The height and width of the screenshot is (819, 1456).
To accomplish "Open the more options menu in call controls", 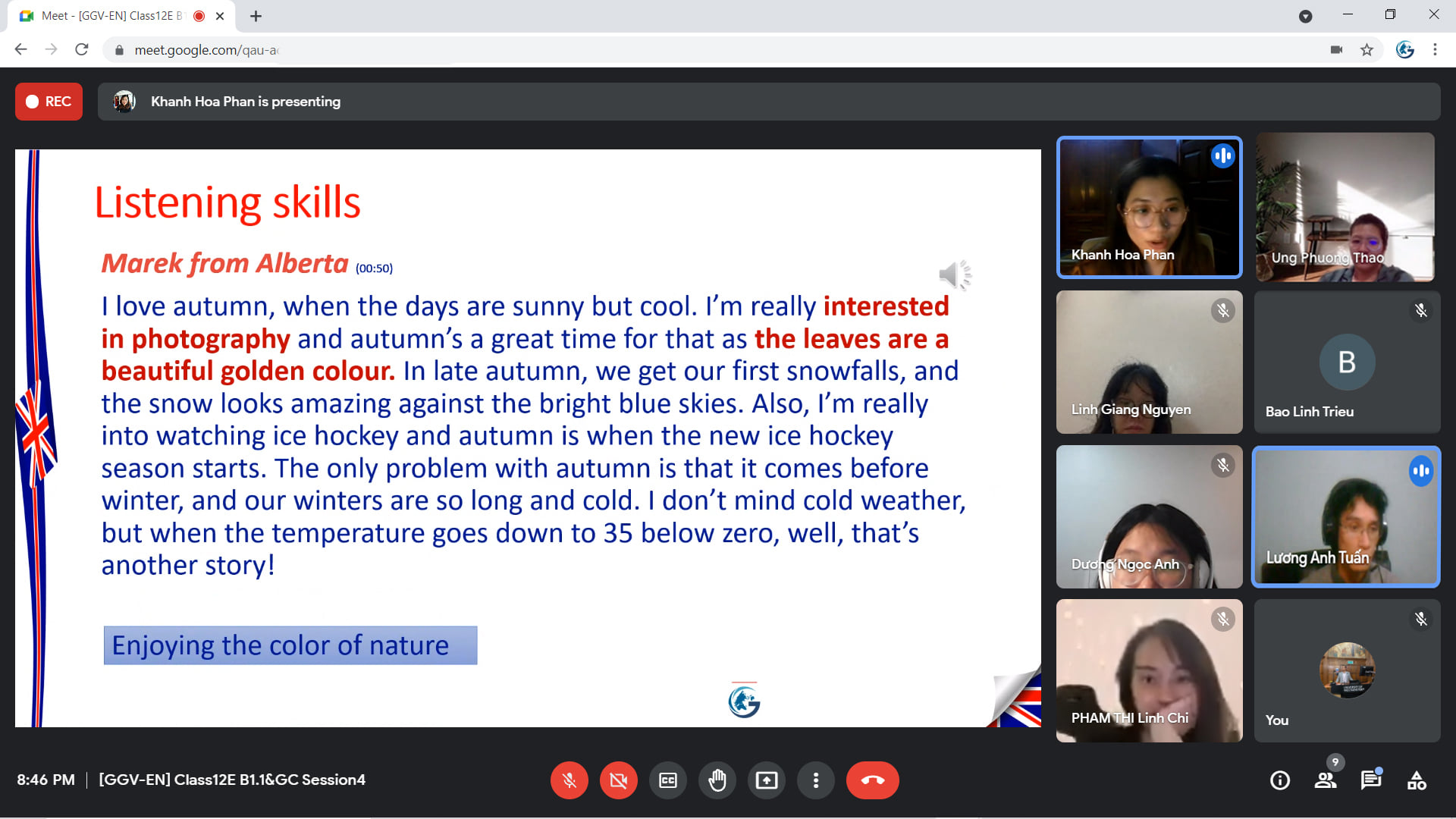I will [x=816, y=780].
